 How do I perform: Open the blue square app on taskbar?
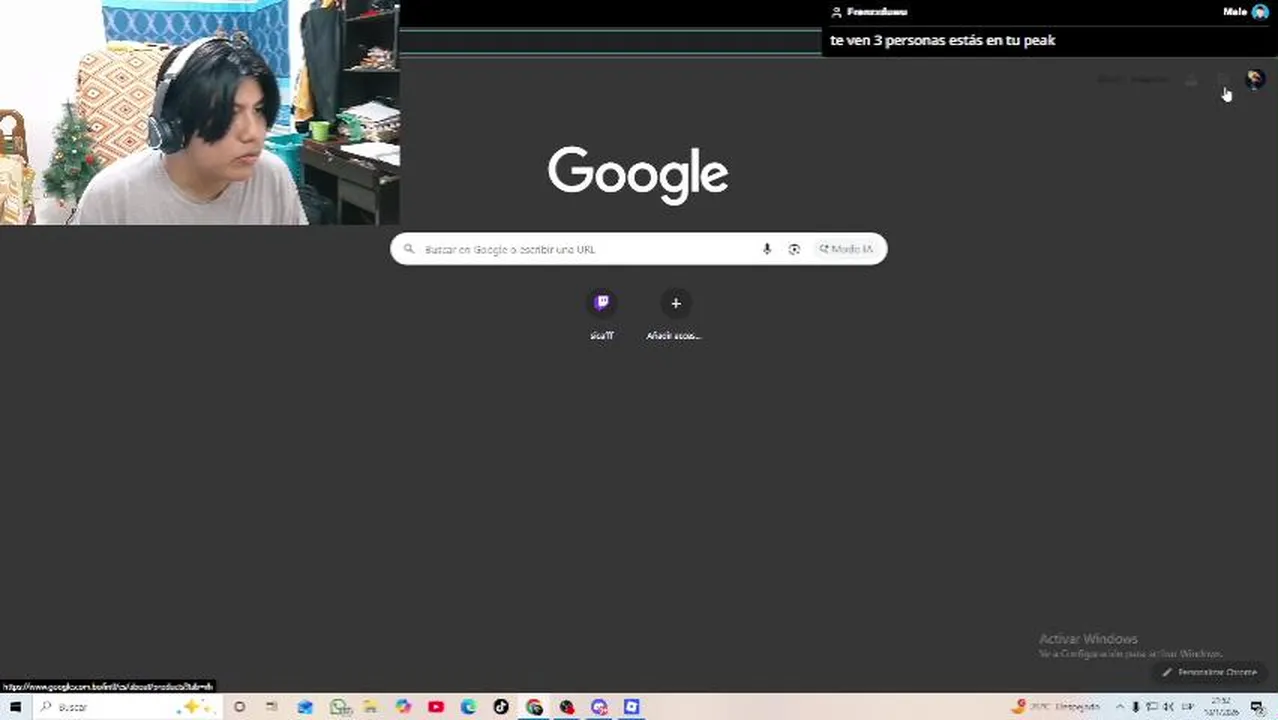pos(632,707)
